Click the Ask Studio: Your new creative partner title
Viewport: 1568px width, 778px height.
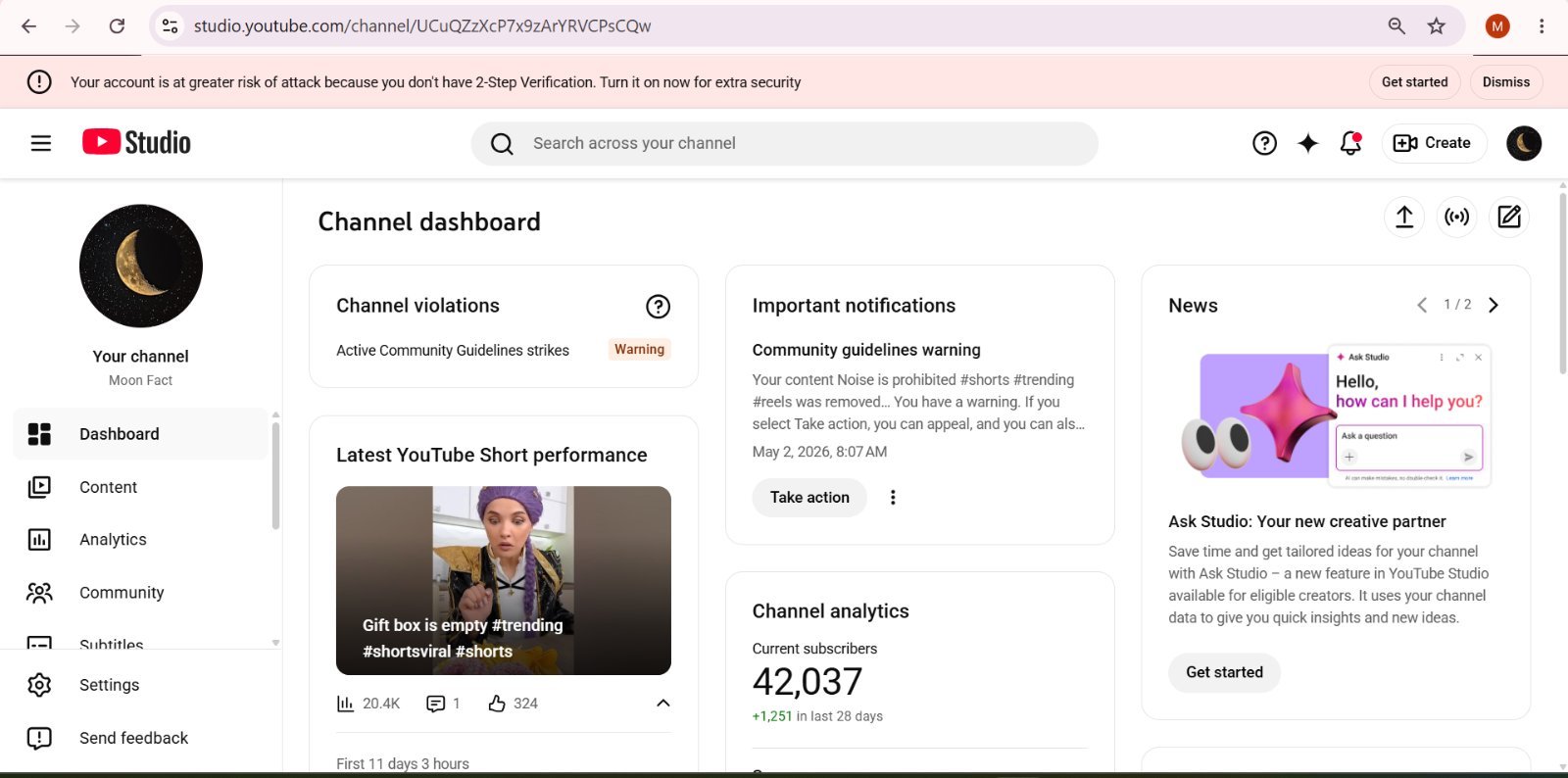tap(1306, 521)
